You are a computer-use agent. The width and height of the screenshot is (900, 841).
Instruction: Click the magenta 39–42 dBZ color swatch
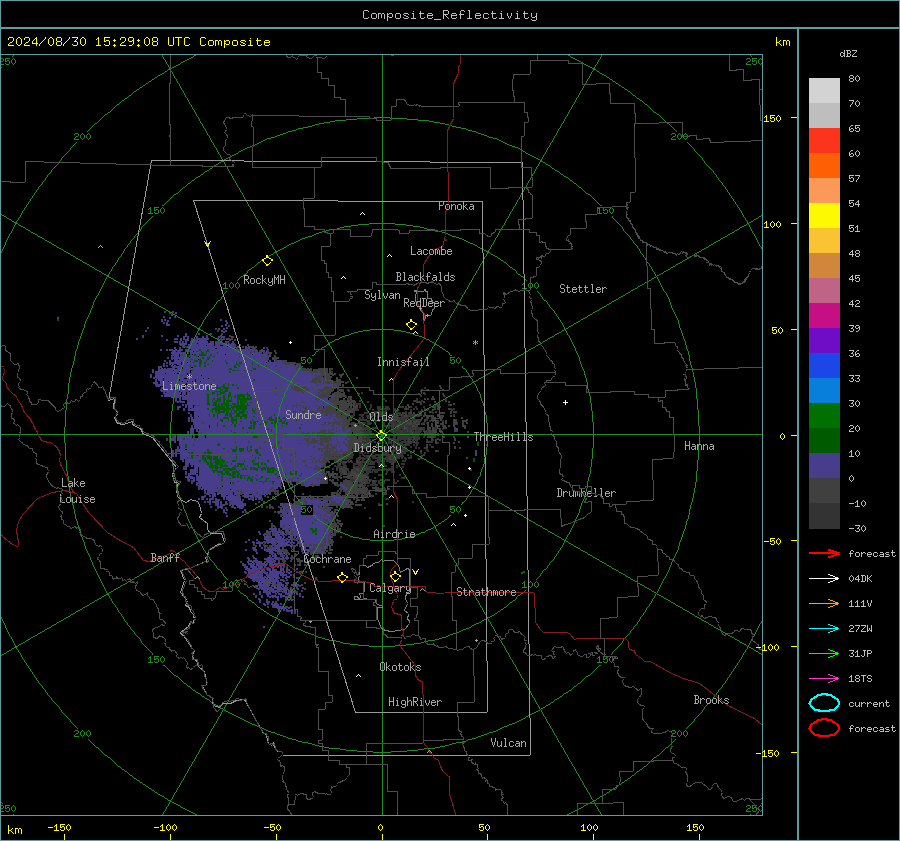tap(824, 316)
